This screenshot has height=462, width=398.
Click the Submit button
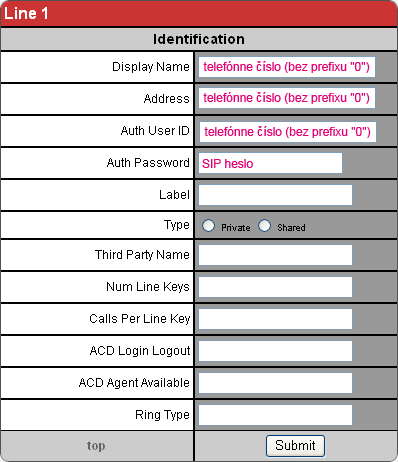[x=295, y=446]
